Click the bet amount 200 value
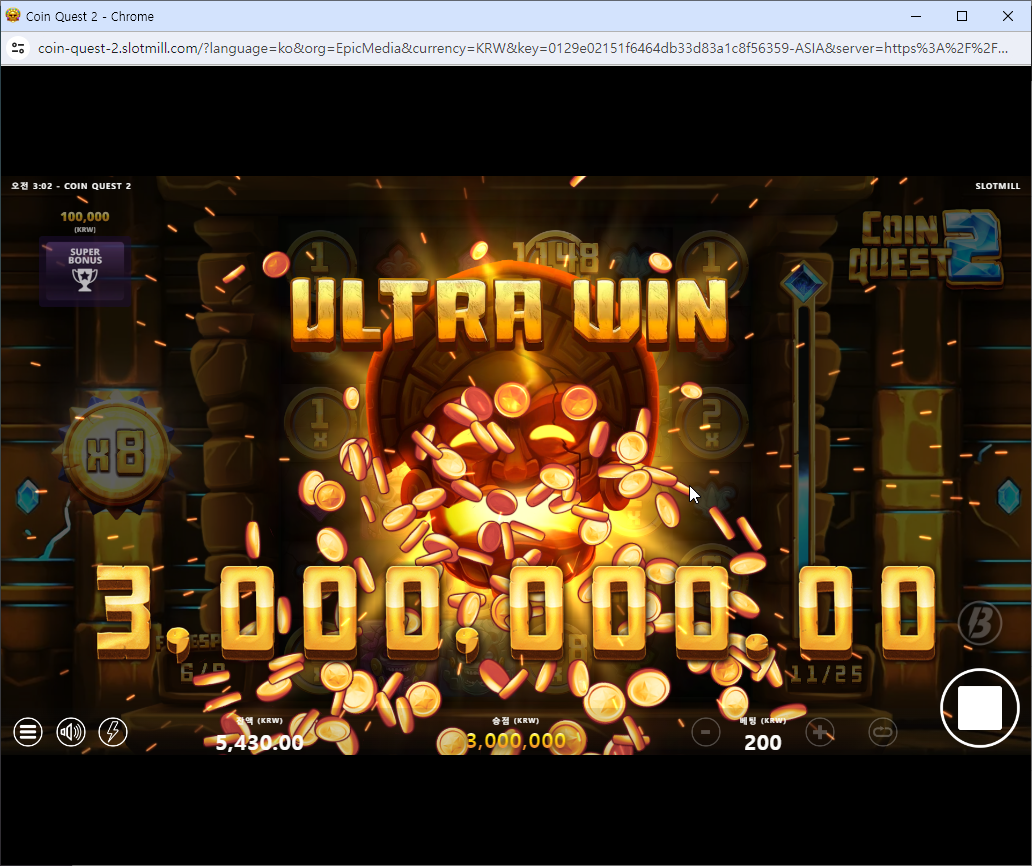Screen dimensions: 1032x866 [763, 742]
